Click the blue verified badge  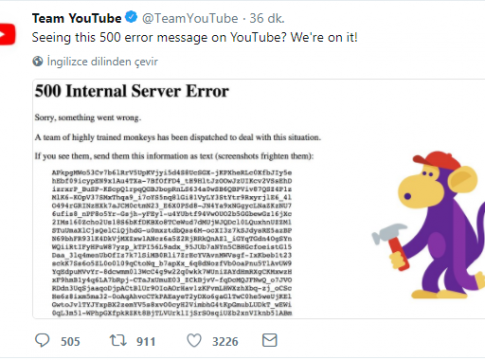tap(131, 17)
